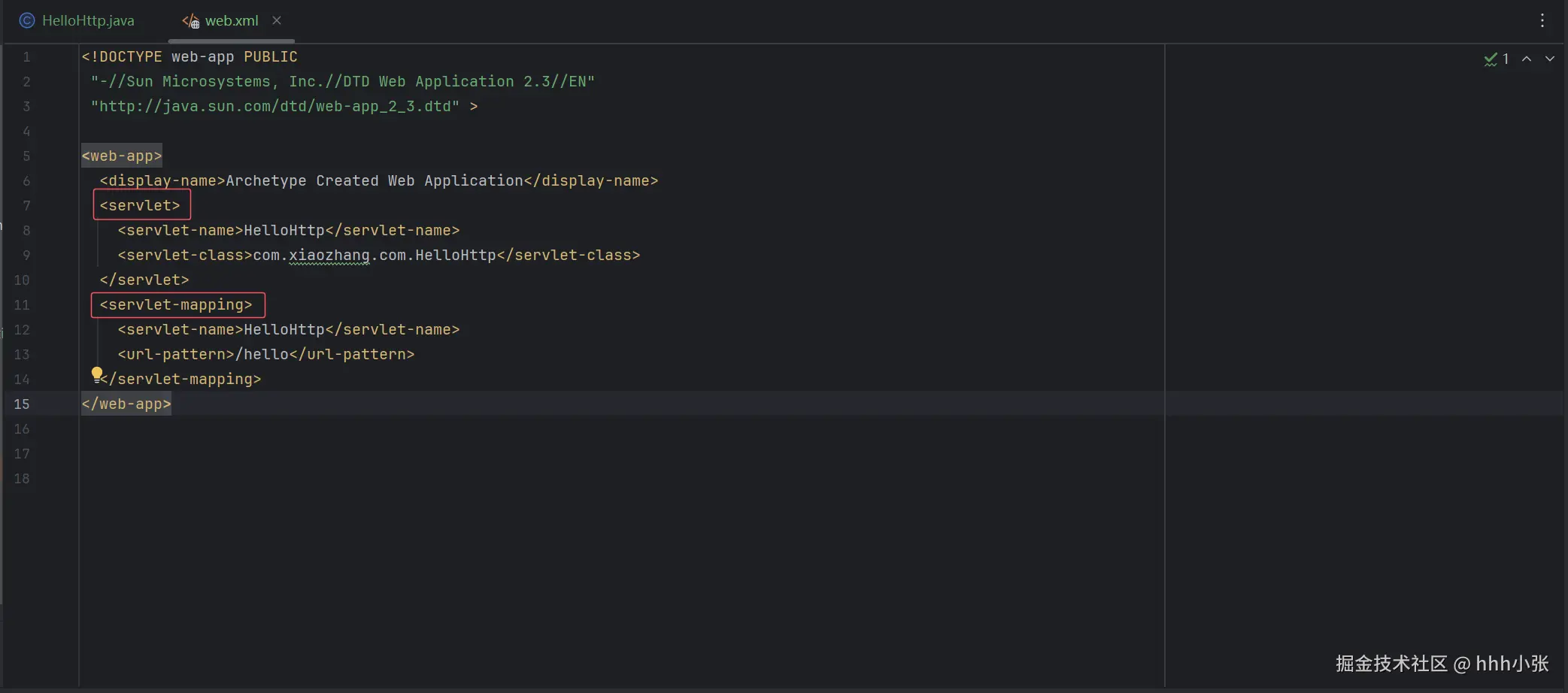Click the Java class icon on HelloHttp.java tab
1568x693 pixels.
tap(27, 21)
